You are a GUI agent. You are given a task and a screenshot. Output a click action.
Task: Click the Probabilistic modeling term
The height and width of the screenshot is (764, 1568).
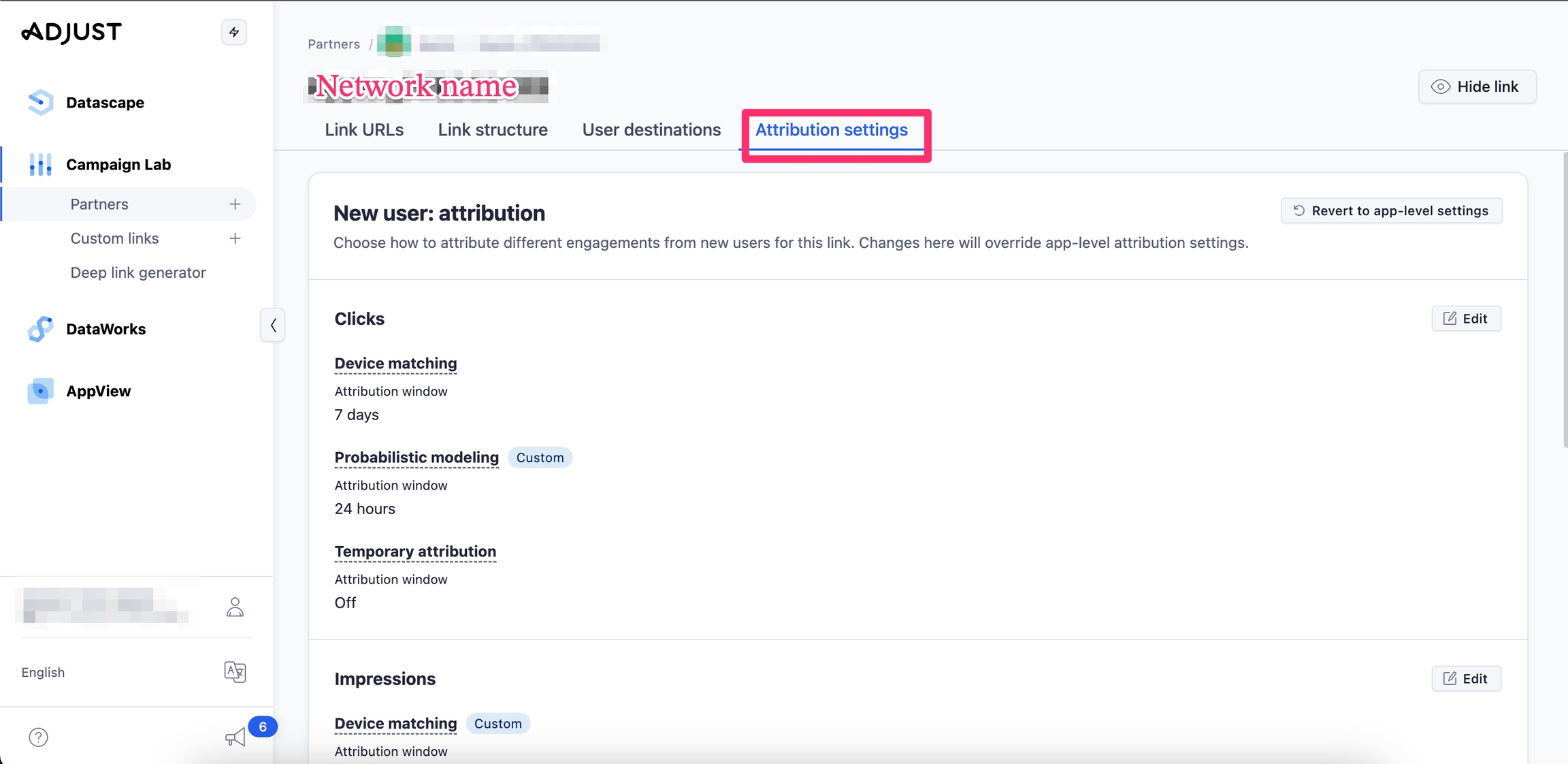[x=416, y=458]
